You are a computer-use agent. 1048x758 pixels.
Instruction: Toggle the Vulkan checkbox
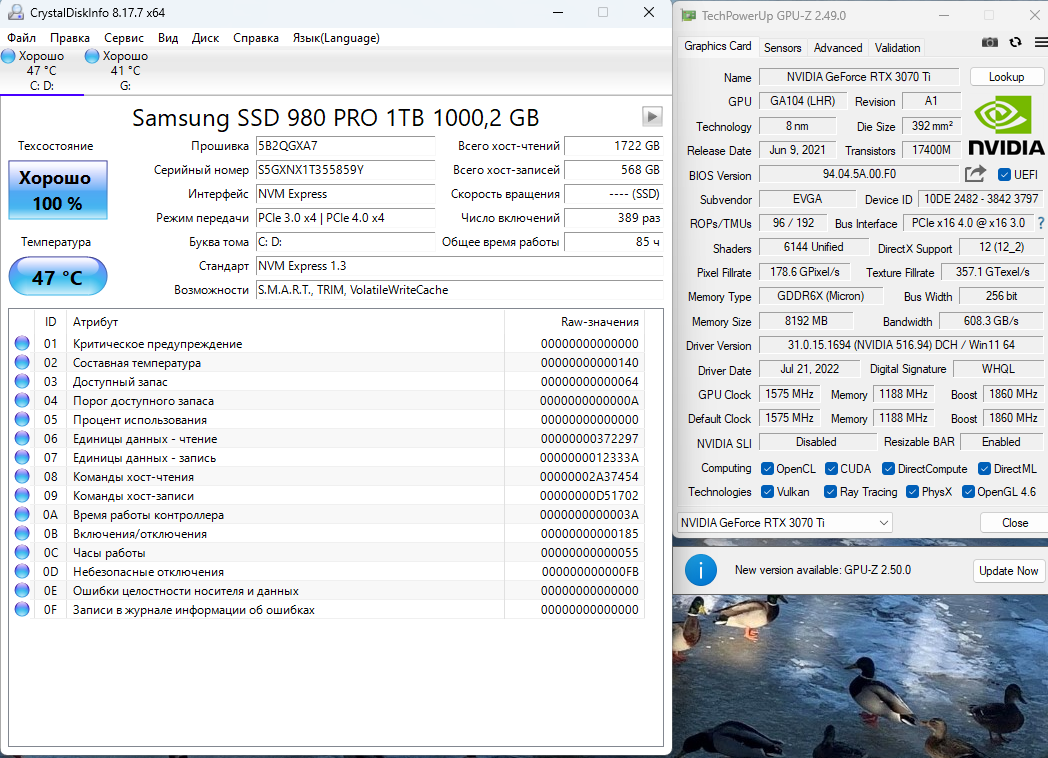pyautogui.click(x=767, y=492)
